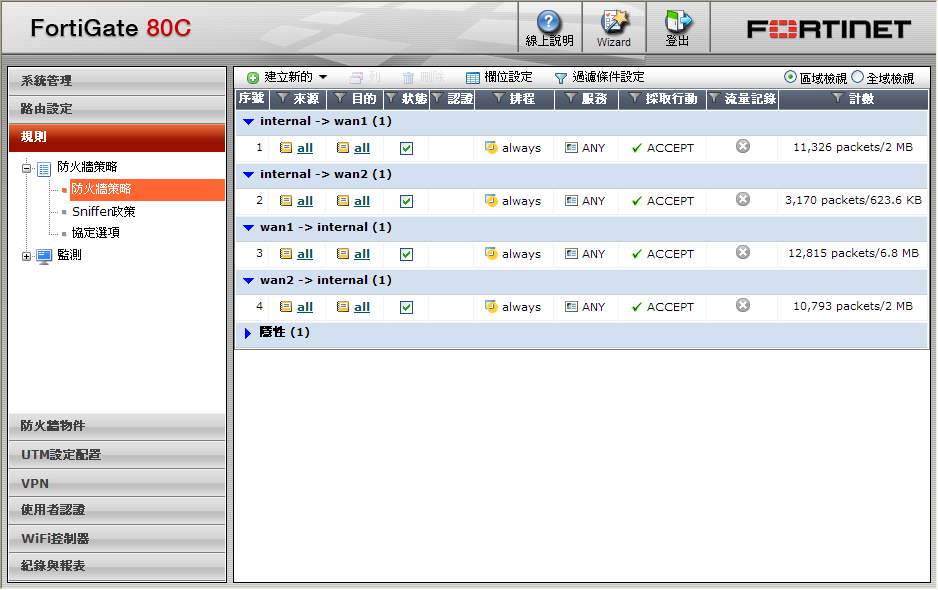Expand the 隱性 implicit policy section
The image size is (938, 590).
click(x=249, y=333)
